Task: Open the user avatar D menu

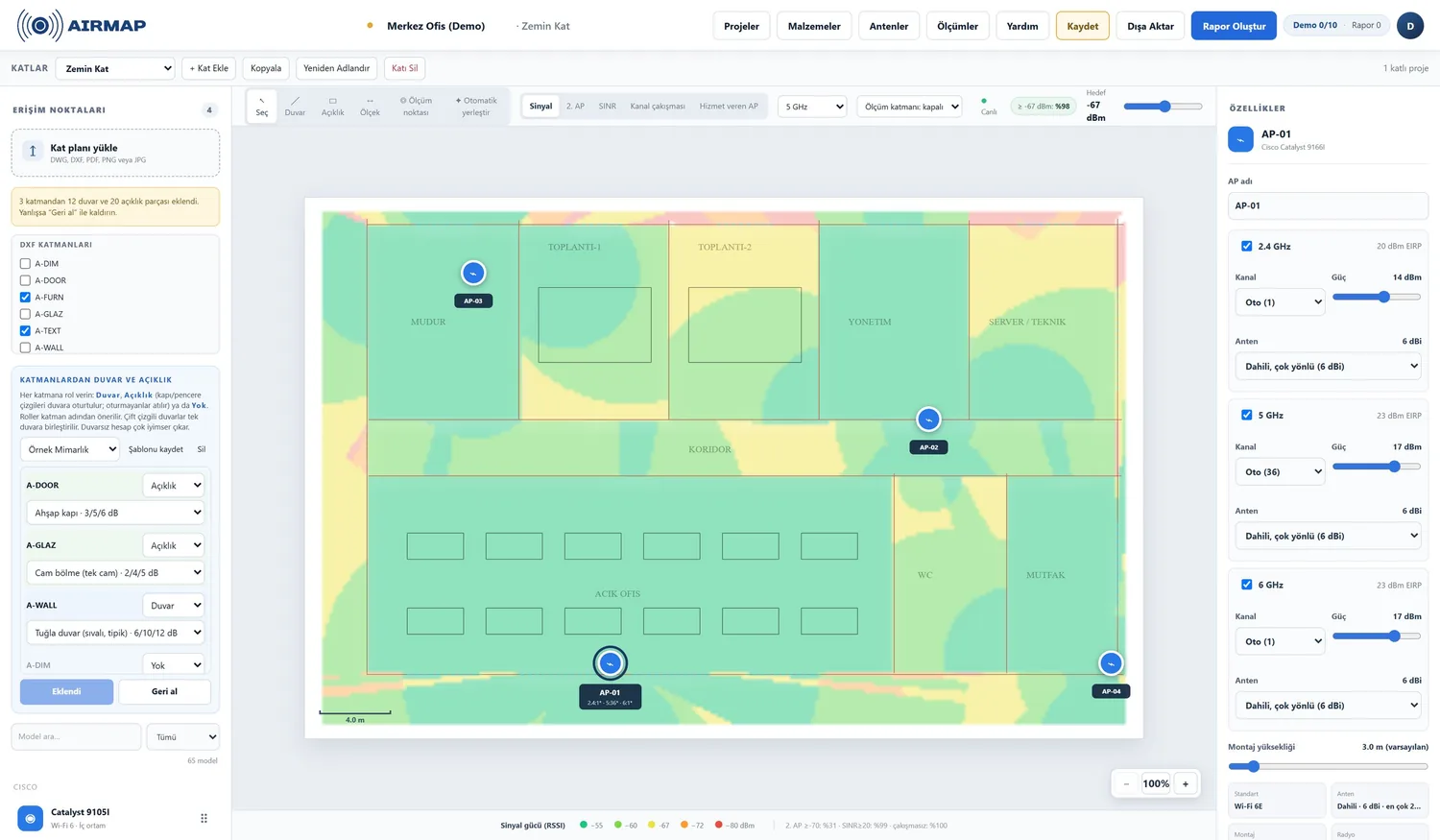Action: pyautogui.click(x=1409, y=26)
